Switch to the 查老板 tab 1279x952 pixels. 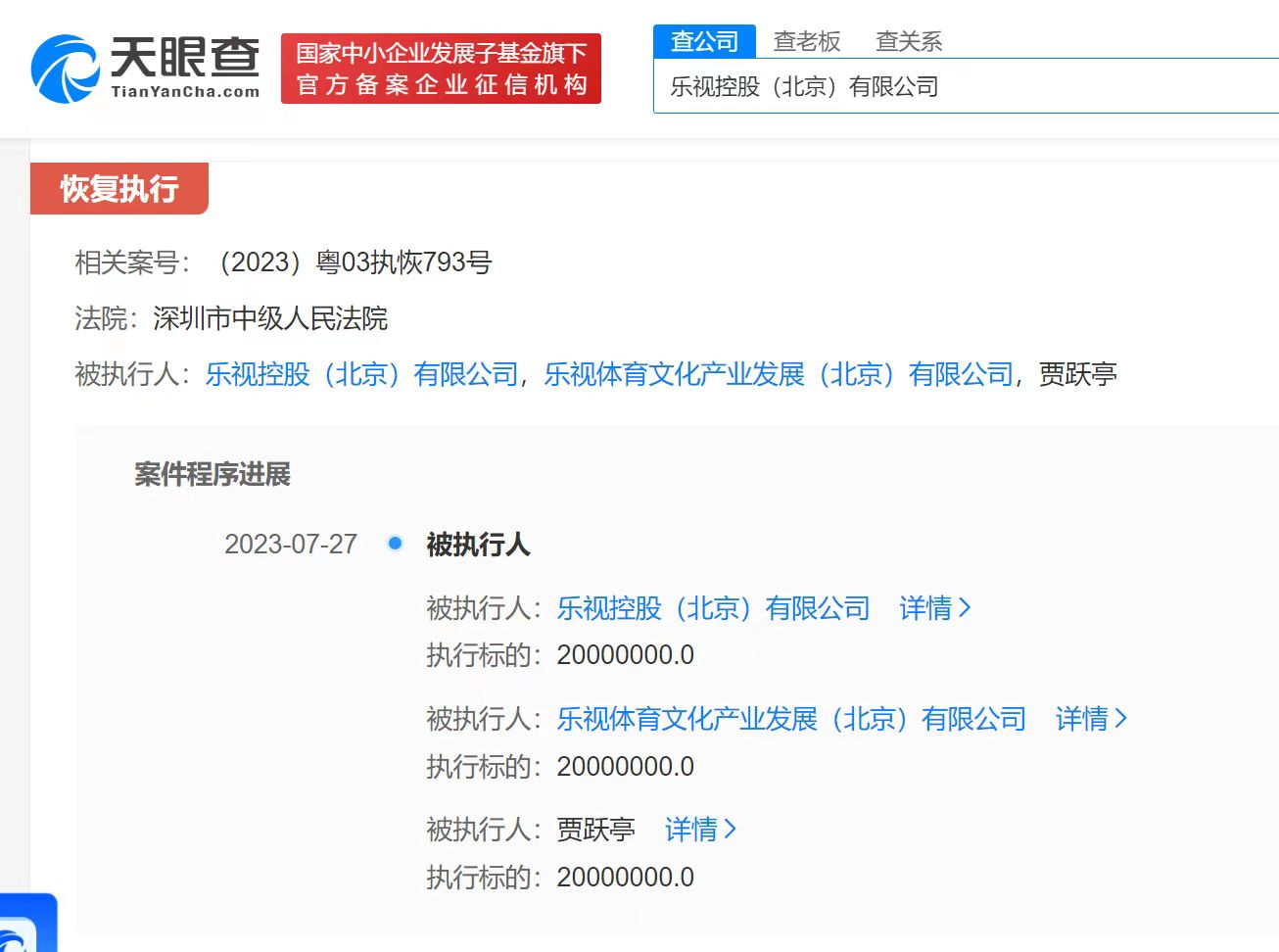tap(806, 41)
